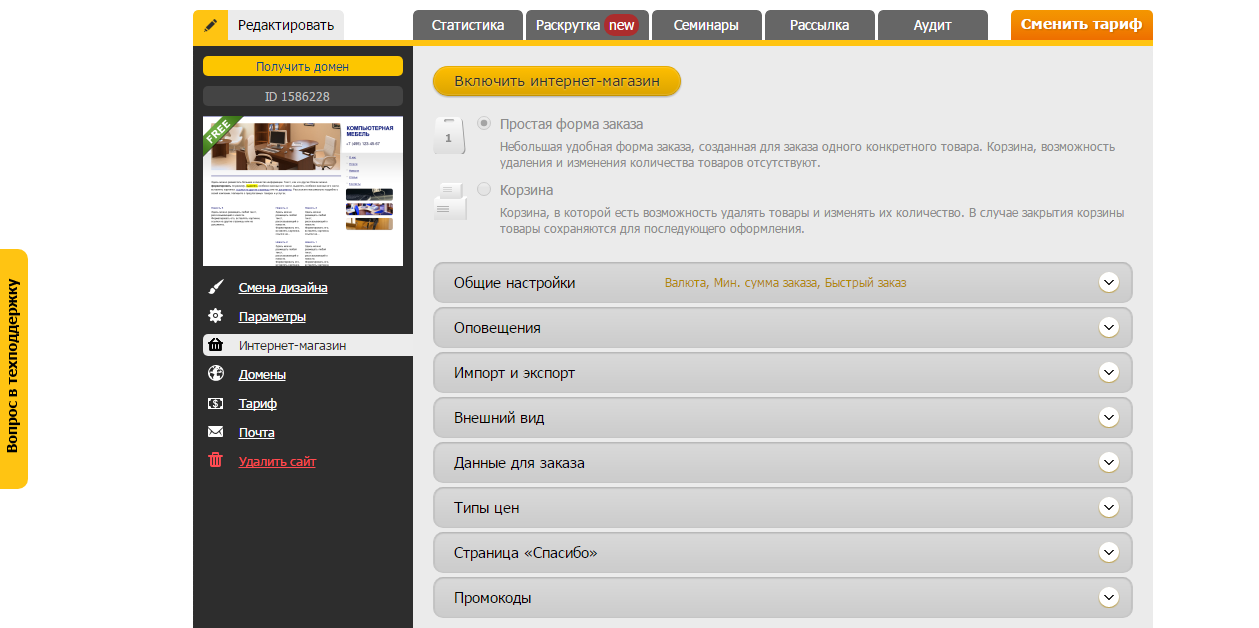Click Общие настройки section title
Image resolution: width=1259 pixels, height=628 pixels.
click(515, 282)
